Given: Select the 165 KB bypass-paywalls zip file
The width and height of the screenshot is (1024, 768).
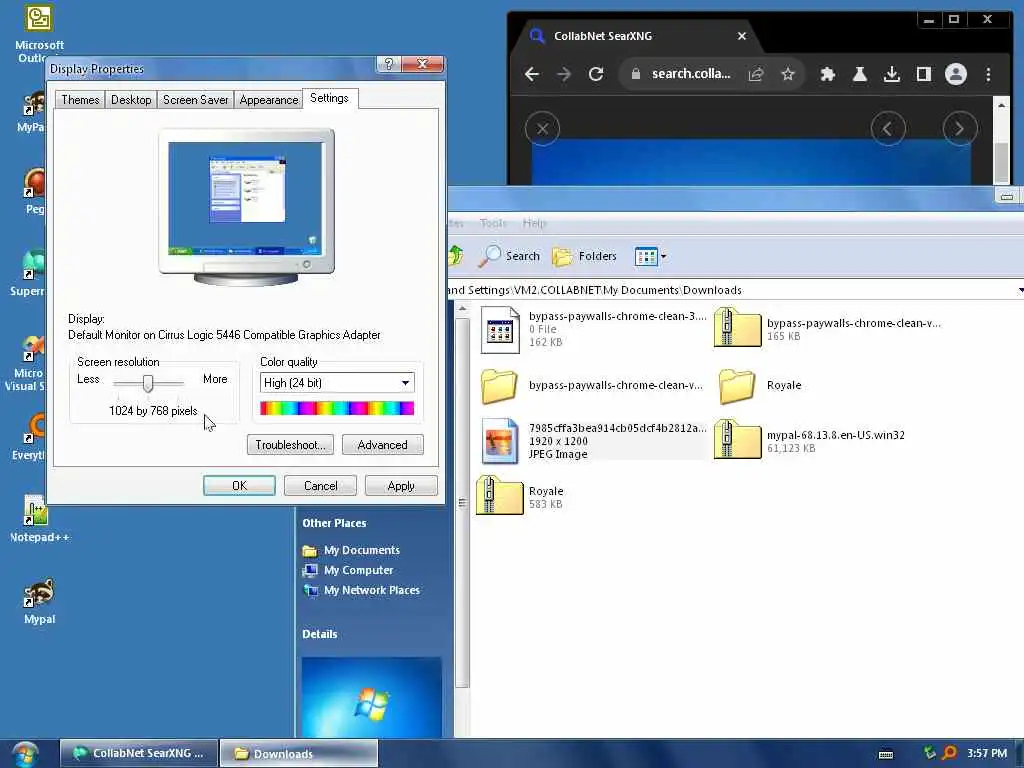Looking at the screenshot, I should pos(827,329).
